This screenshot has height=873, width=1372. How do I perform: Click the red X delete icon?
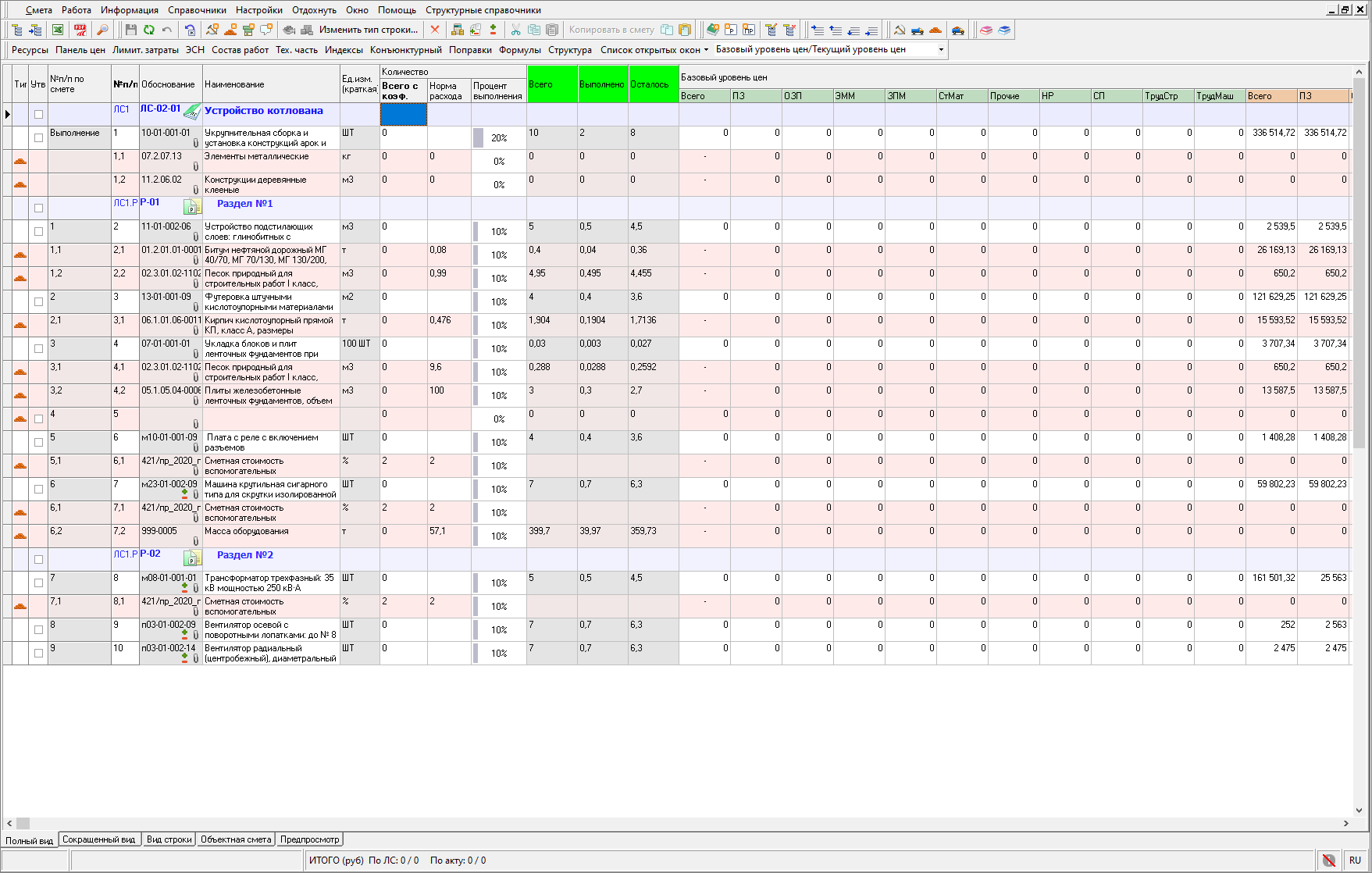(x=435, y=30)
